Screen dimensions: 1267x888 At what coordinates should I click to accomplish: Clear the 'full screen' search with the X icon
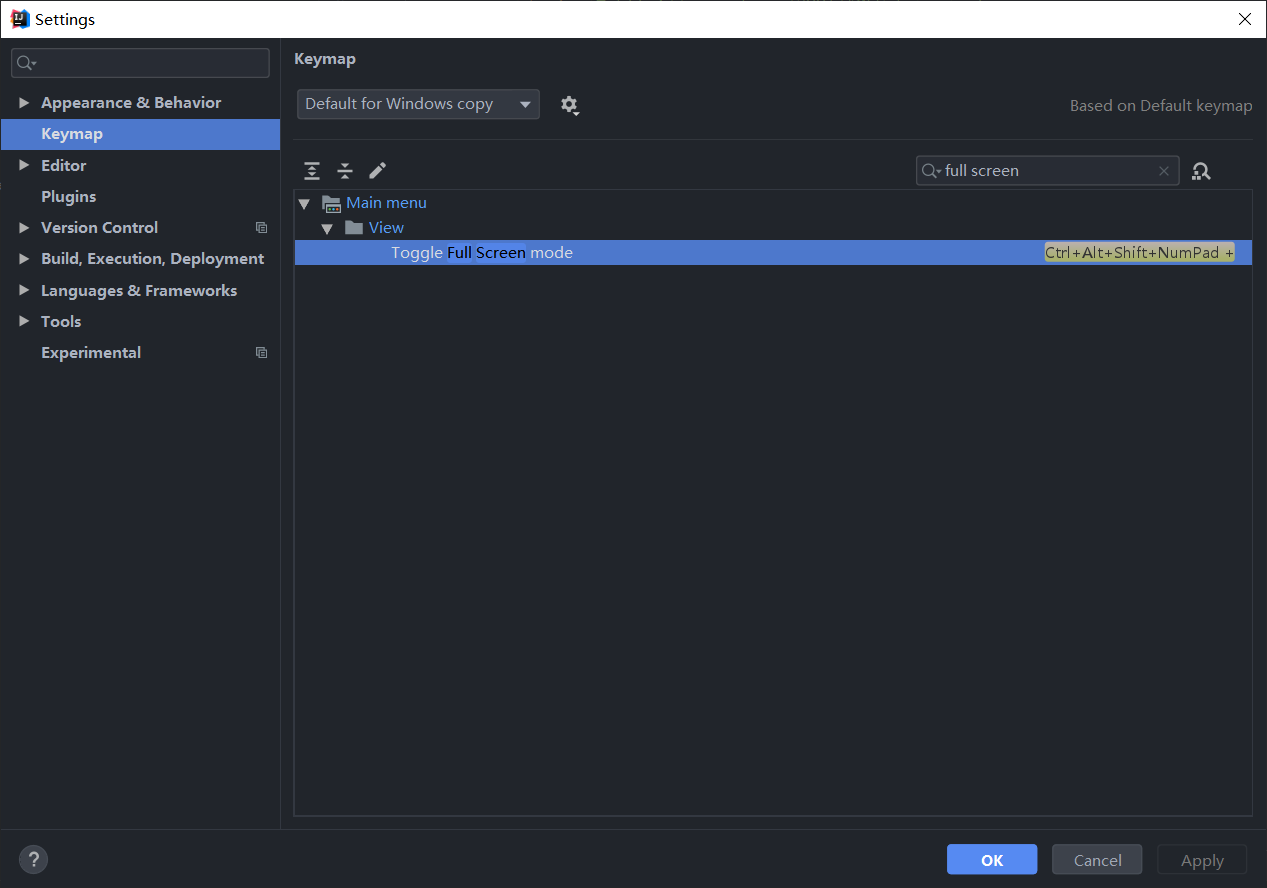click(x=1164, y=171)
